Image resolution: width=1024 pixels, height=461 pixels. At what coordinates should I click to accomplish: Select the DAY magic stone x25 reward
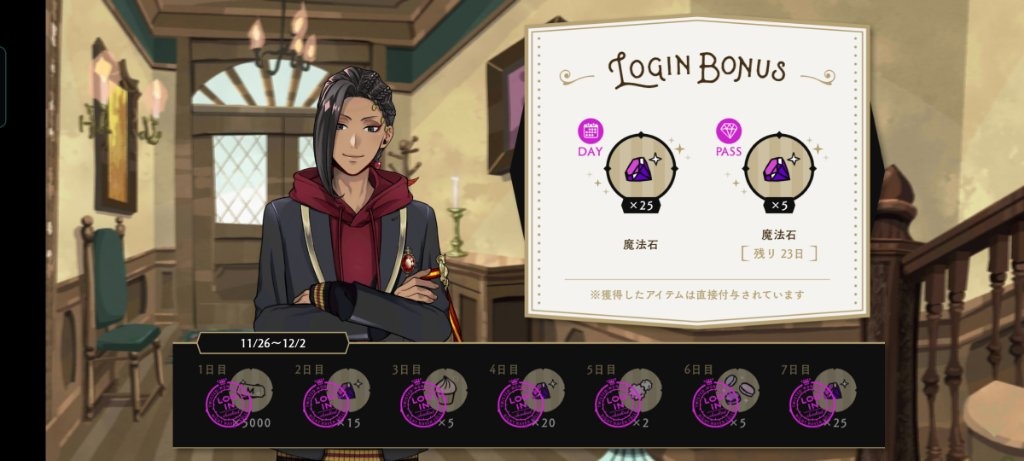(x=639, y=167)
